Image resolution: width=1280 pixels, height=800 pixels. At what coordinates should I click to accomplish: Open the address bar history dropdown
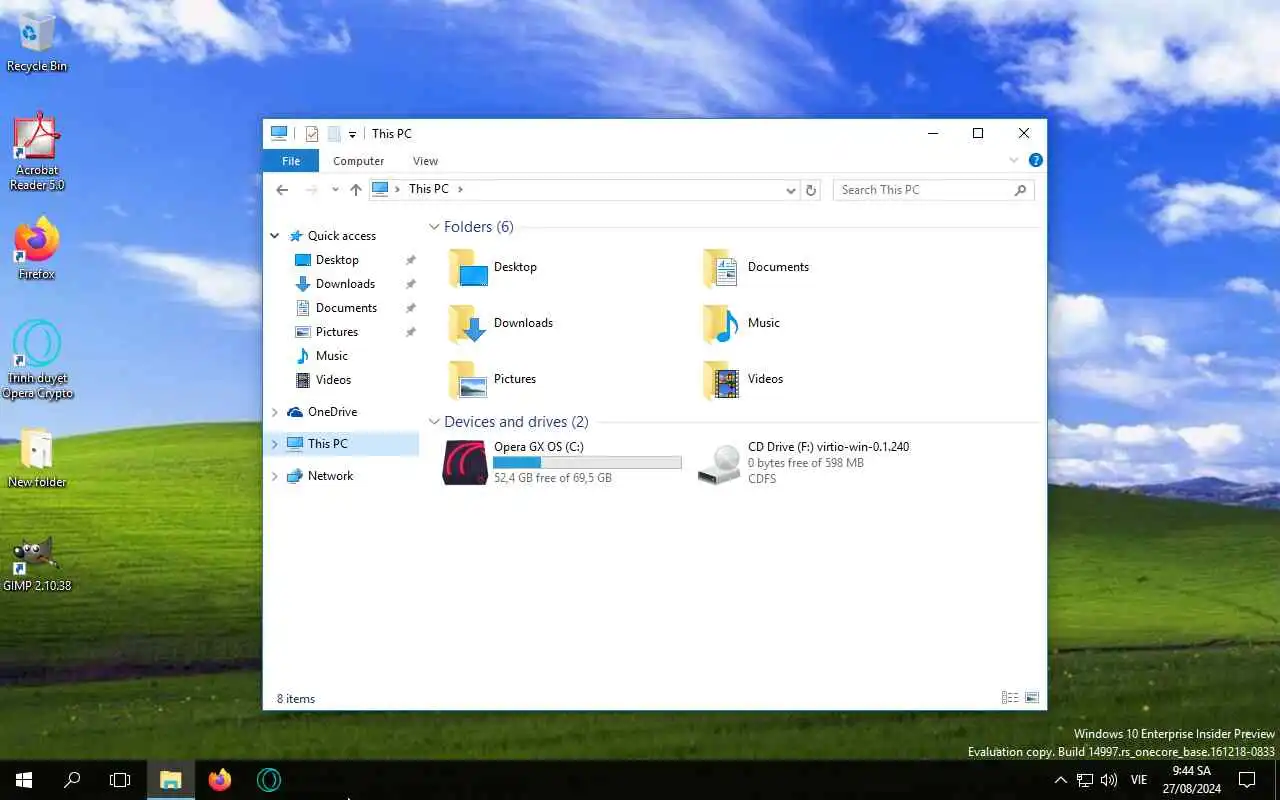791,190
